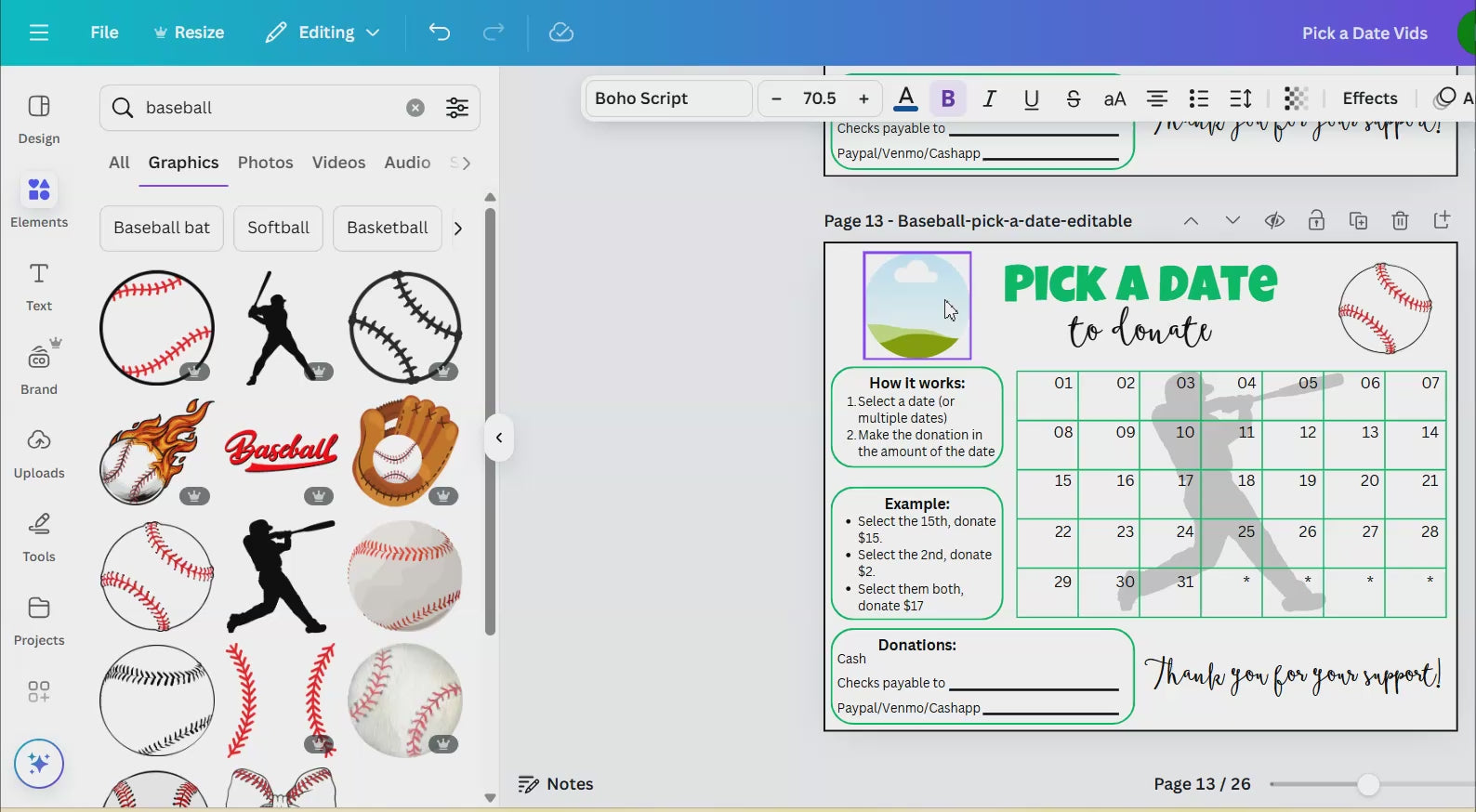The height and width of the screenshot is (812, 1476).
Task: Click the cloud save status icon
Action: tap(561, 33)
